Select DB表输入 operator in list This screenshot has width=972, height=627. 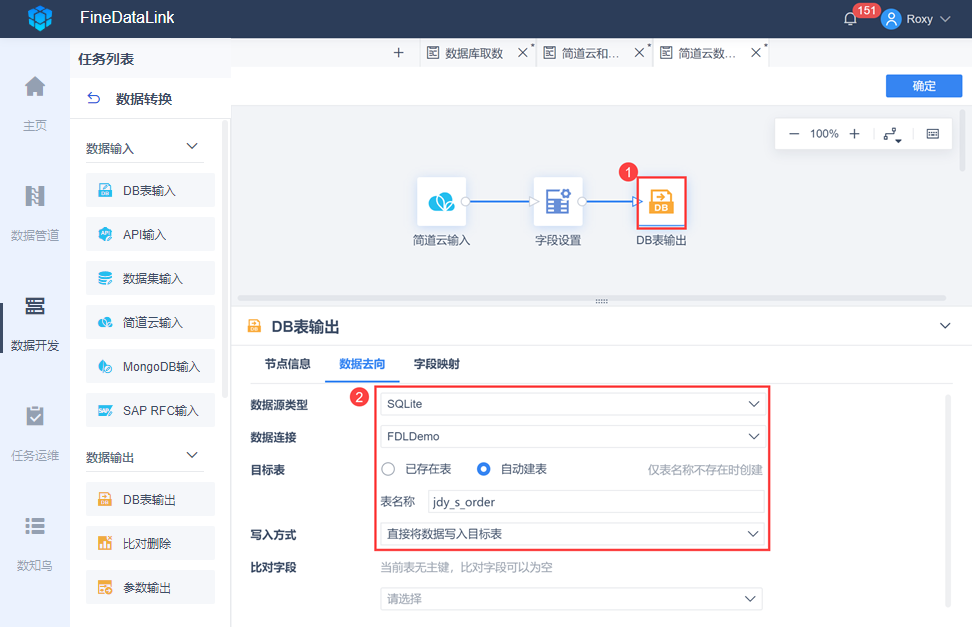click(150, 190)
